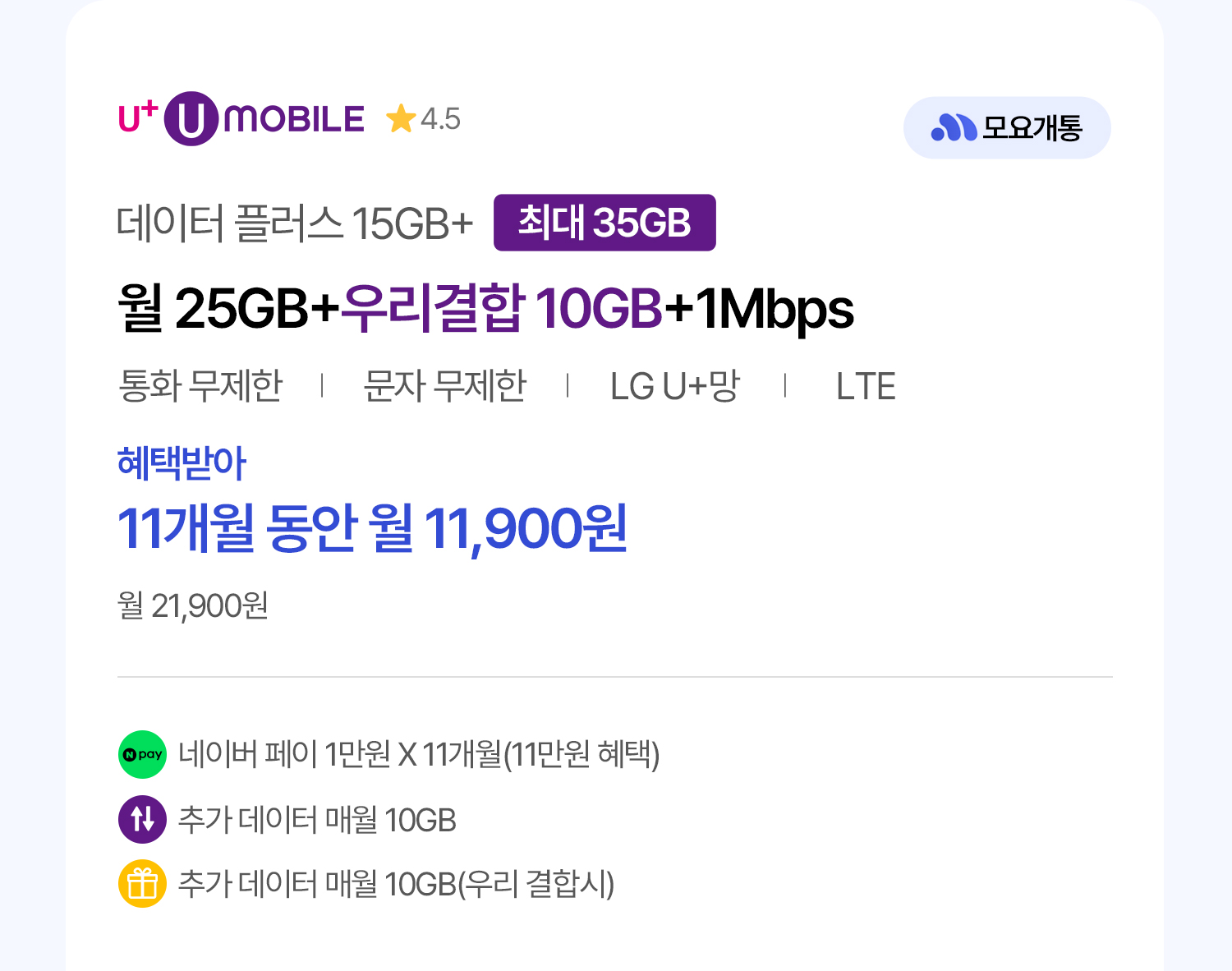Click the 통화 무제한 feature label
Image resolution: width=1232 pixels, height=971 pixels.
point(201,385)
